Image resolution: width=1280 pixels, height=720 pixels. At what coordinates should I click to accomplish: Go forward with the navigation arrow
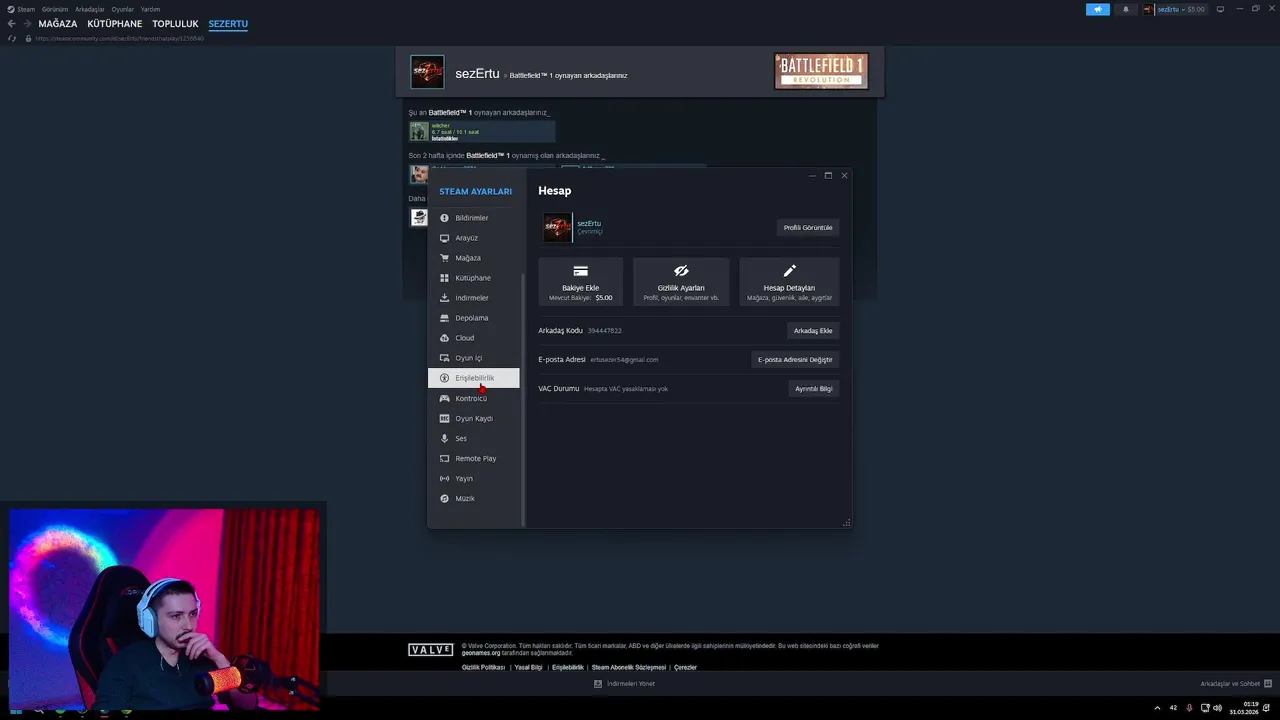pos(27,23)
